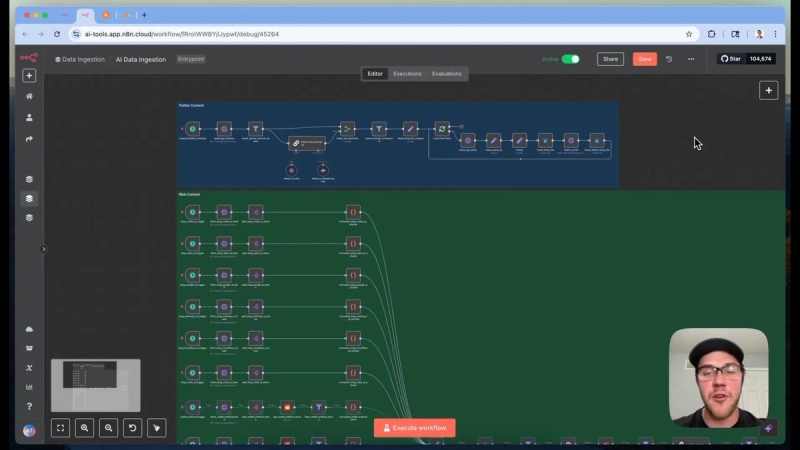This screenshot has height=450, width=800.
Task: Open Variables icon in sidebar
Action: [29, 368]
